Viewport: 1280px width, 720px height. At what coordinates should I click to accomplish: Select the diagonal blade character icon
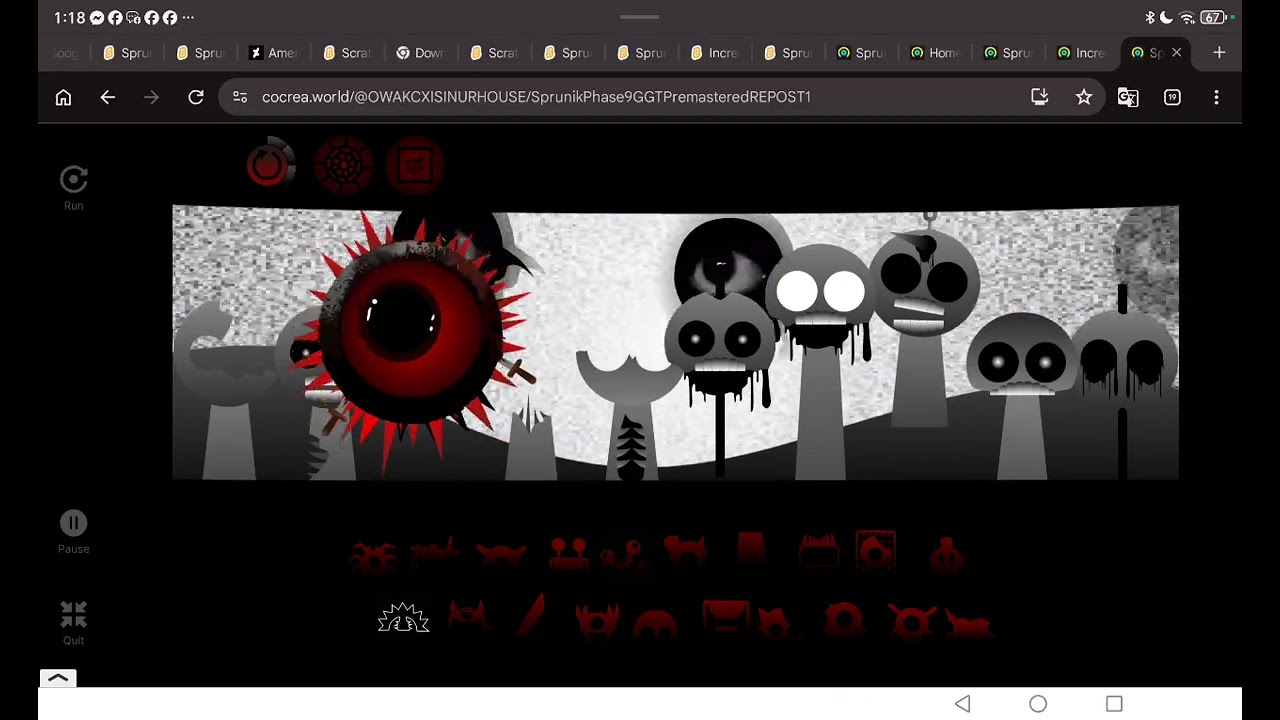(x=531, y=616)
